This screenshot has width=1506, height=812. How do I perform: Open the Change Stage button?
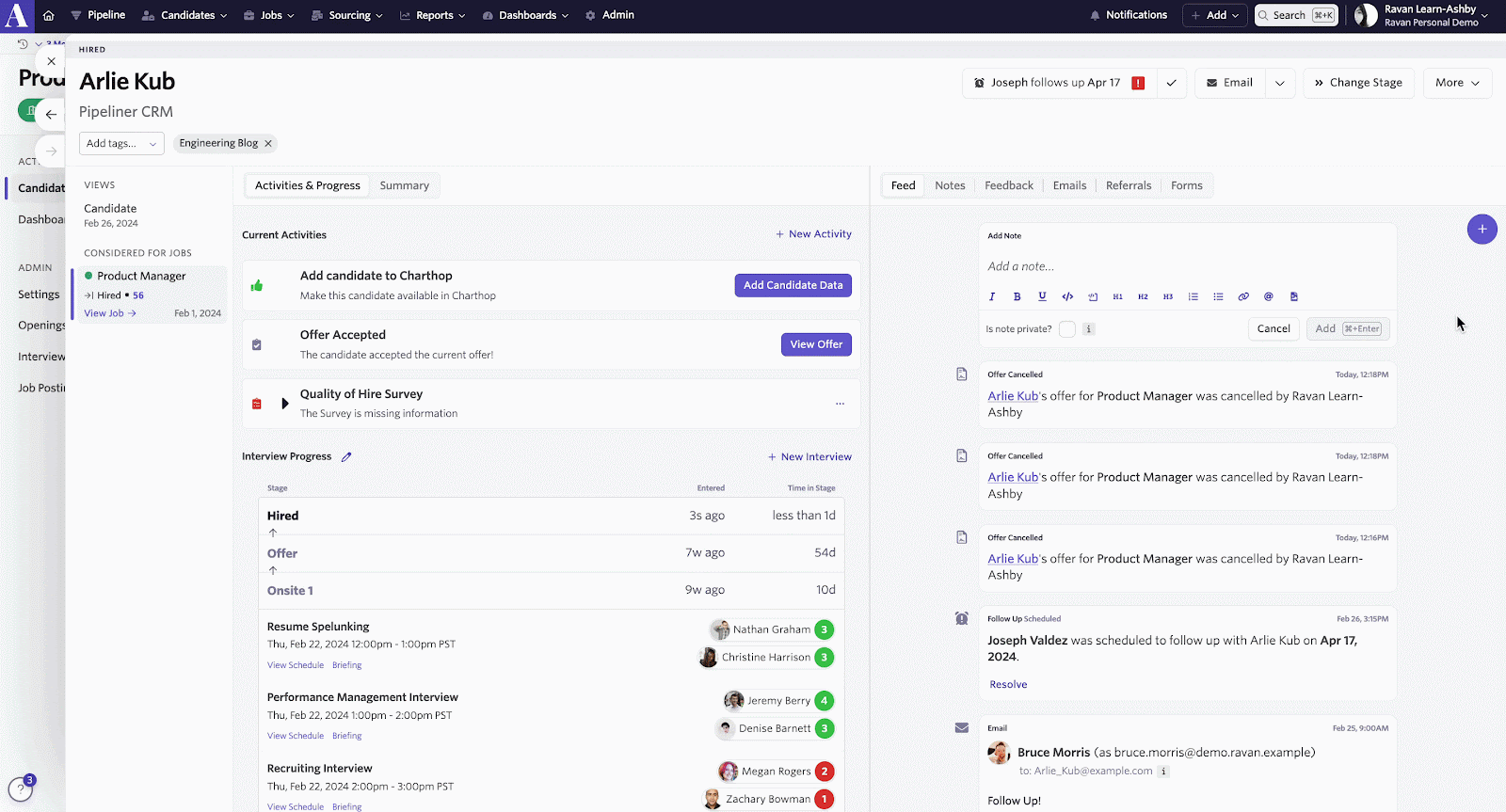point(1357,83)
